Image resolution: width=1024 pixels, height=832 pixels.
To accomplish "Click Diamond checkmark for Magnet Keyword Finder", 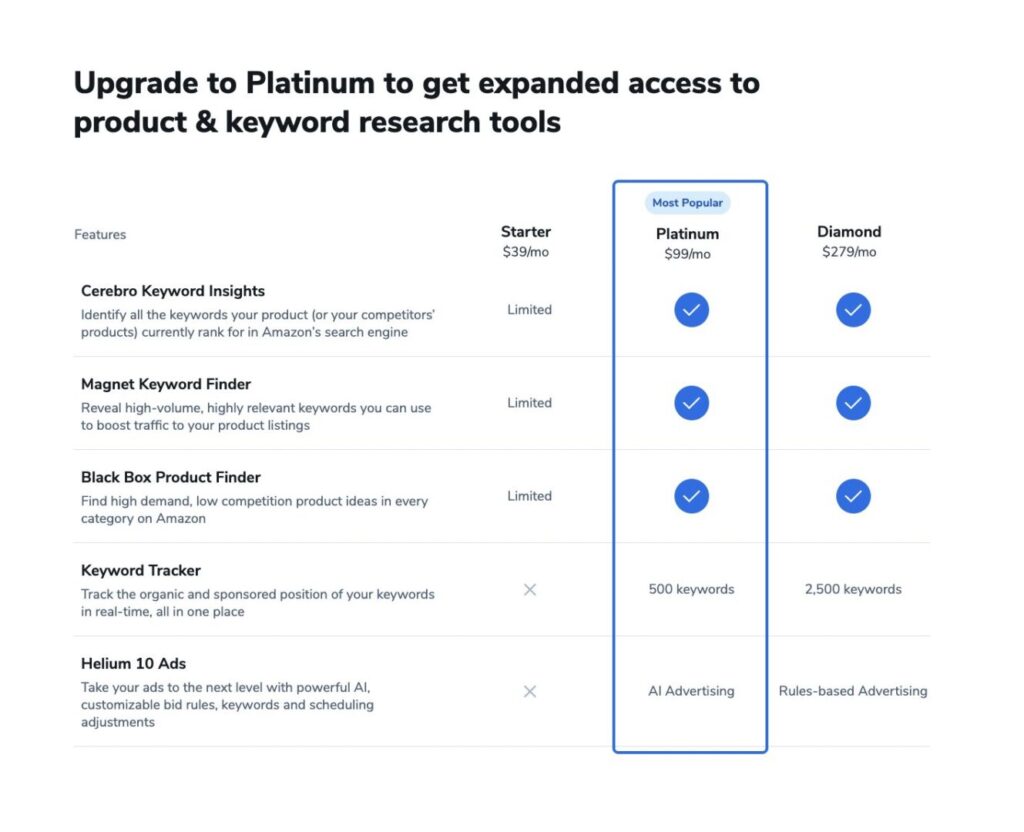I will tap(853, 403).
